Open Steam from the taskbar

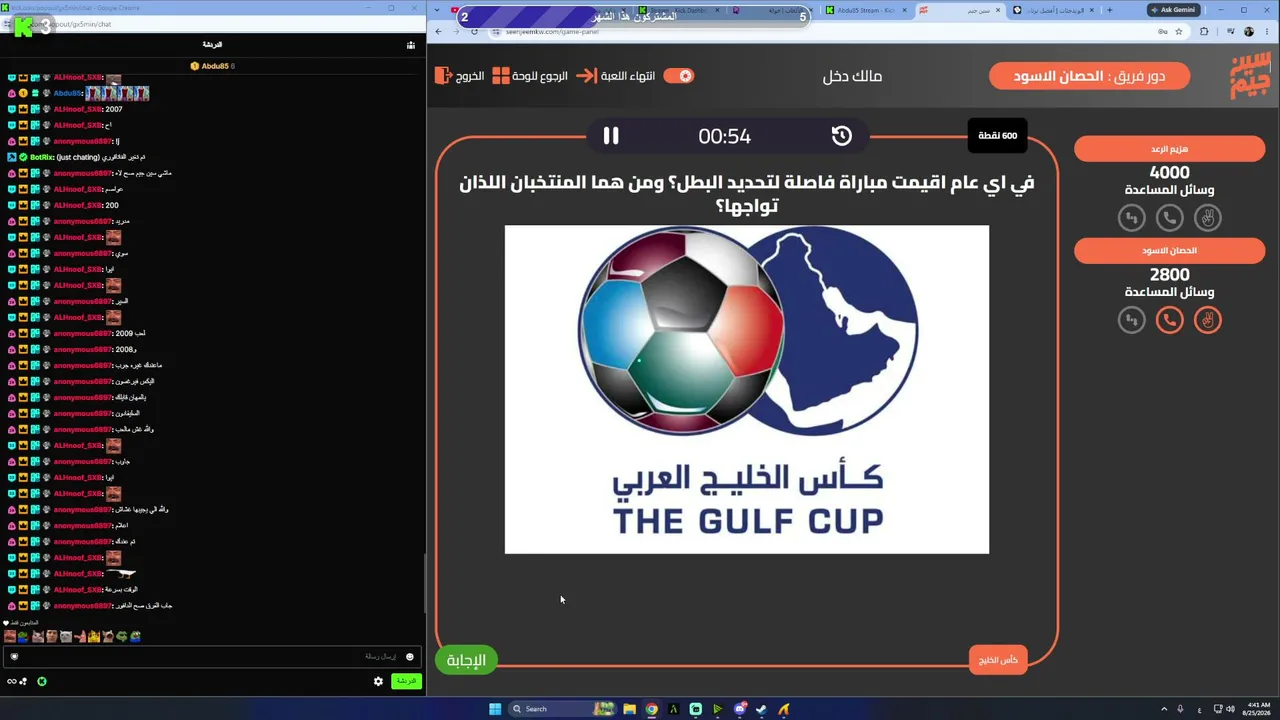762,709
